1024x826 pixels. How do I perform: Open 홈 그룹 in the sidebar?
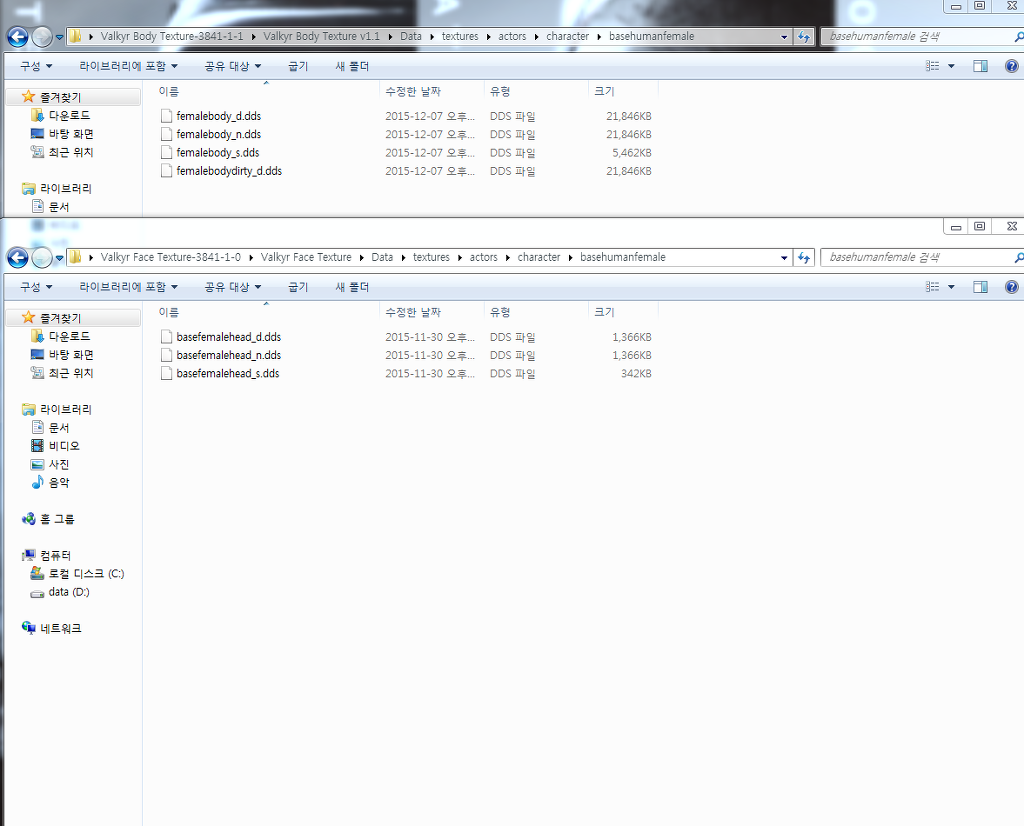click(x=48, y=519)
